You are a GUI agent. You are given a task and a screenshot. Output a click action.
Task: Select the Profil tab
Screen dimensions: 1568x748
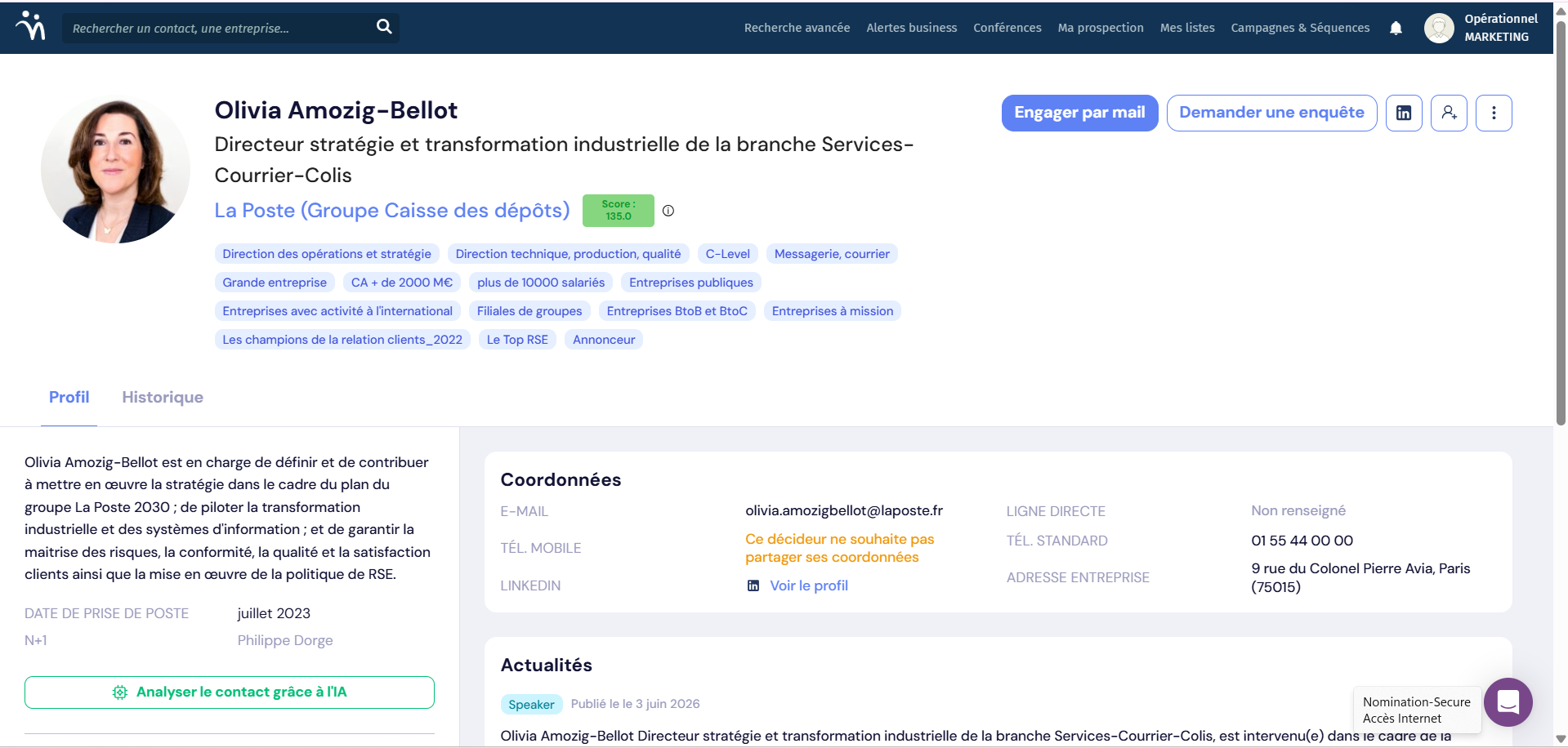[x=69, y=398]
